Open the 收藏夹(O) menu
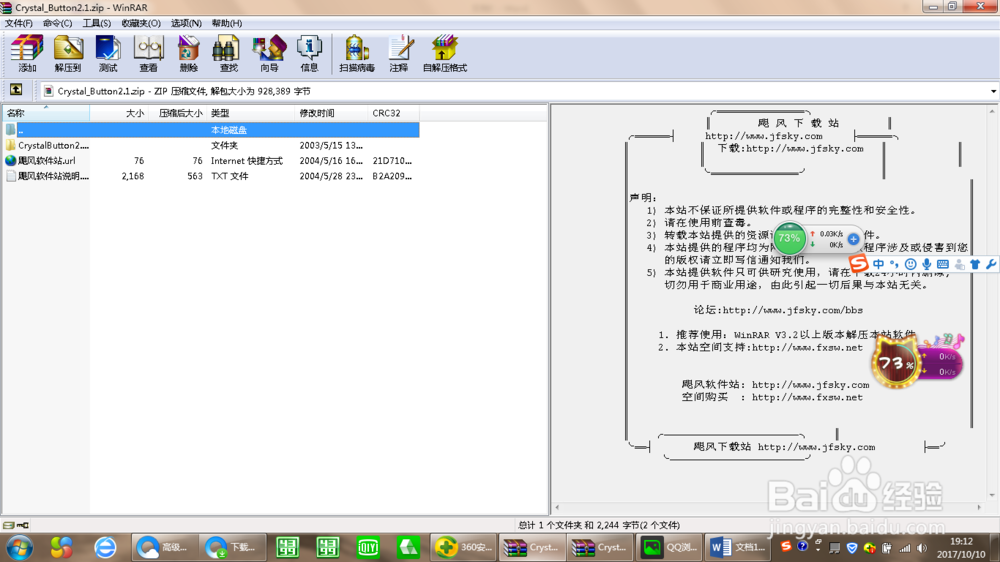Image resolution: width=1000 pixels, height=562 pixels. [x=141, y=23]
